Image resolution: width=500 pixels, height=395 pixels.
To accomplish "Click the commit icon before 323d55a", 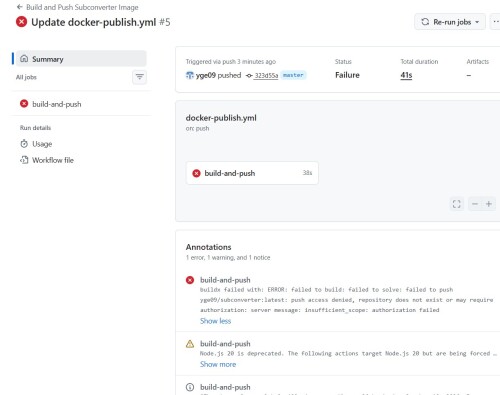I will 249,76.
